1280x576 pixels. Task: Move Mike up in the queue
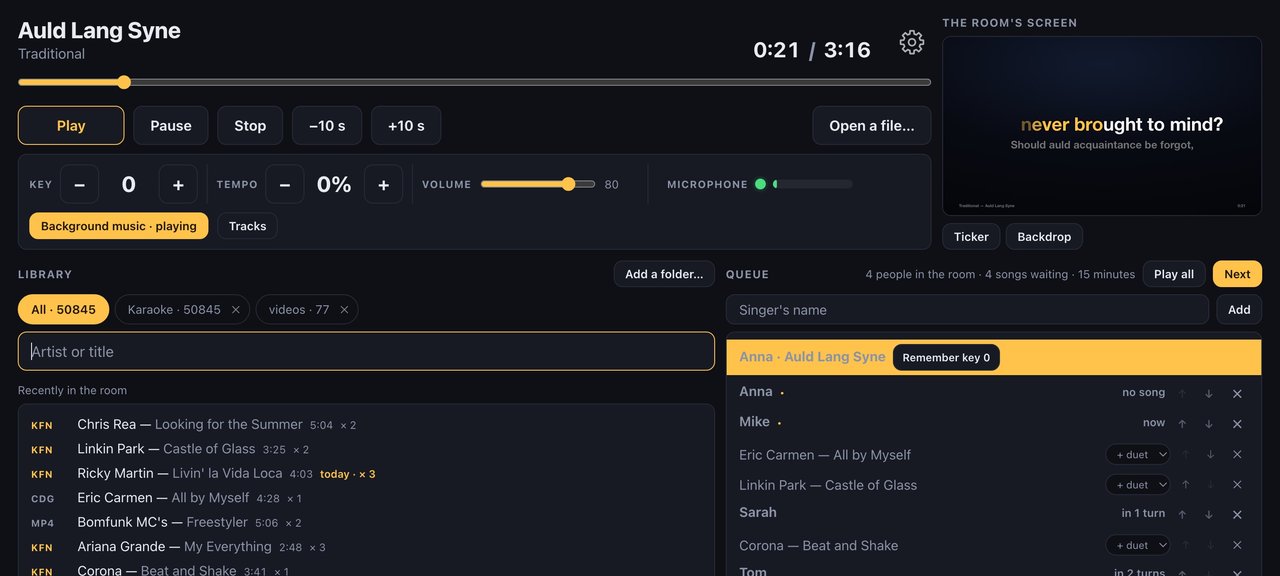click(x=1182, y=424)
